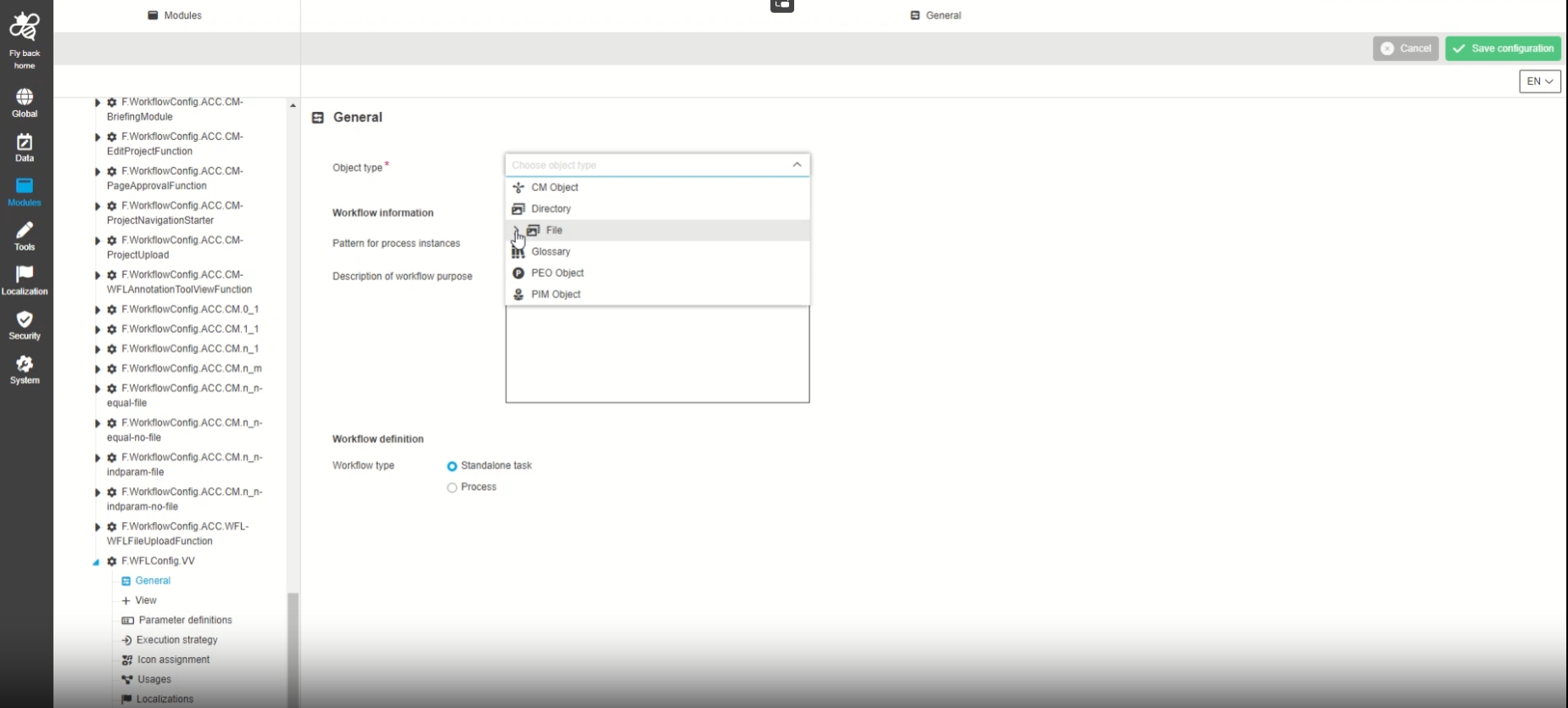Choose PIM Object from the list

[x=556, y=295]
